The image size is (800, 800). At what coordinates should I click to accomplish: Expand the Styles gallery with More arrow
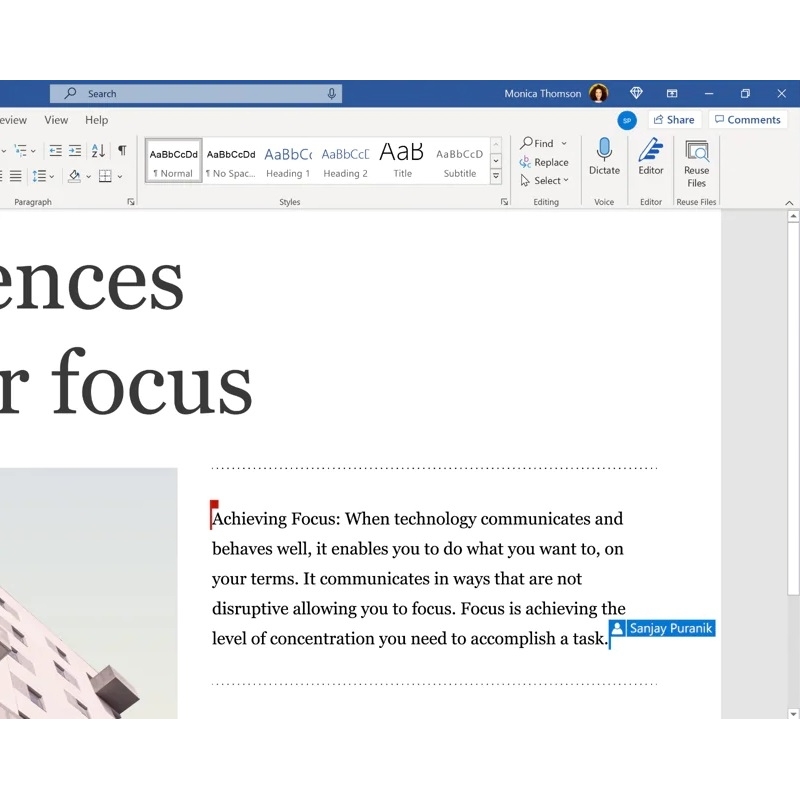[x=496, y=175]
